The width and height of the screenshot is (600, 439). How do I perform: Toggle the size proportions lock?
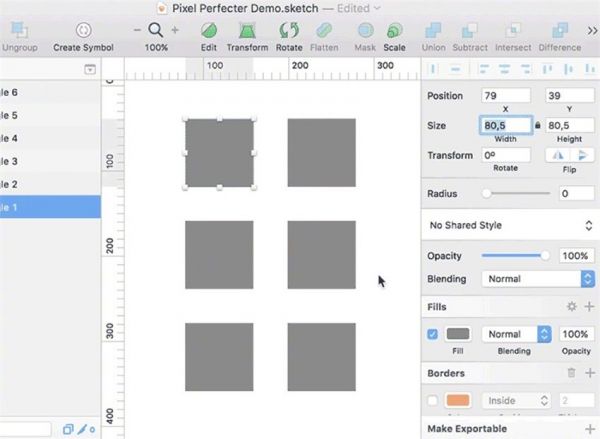pyautogui.click(x=539, y=125)
